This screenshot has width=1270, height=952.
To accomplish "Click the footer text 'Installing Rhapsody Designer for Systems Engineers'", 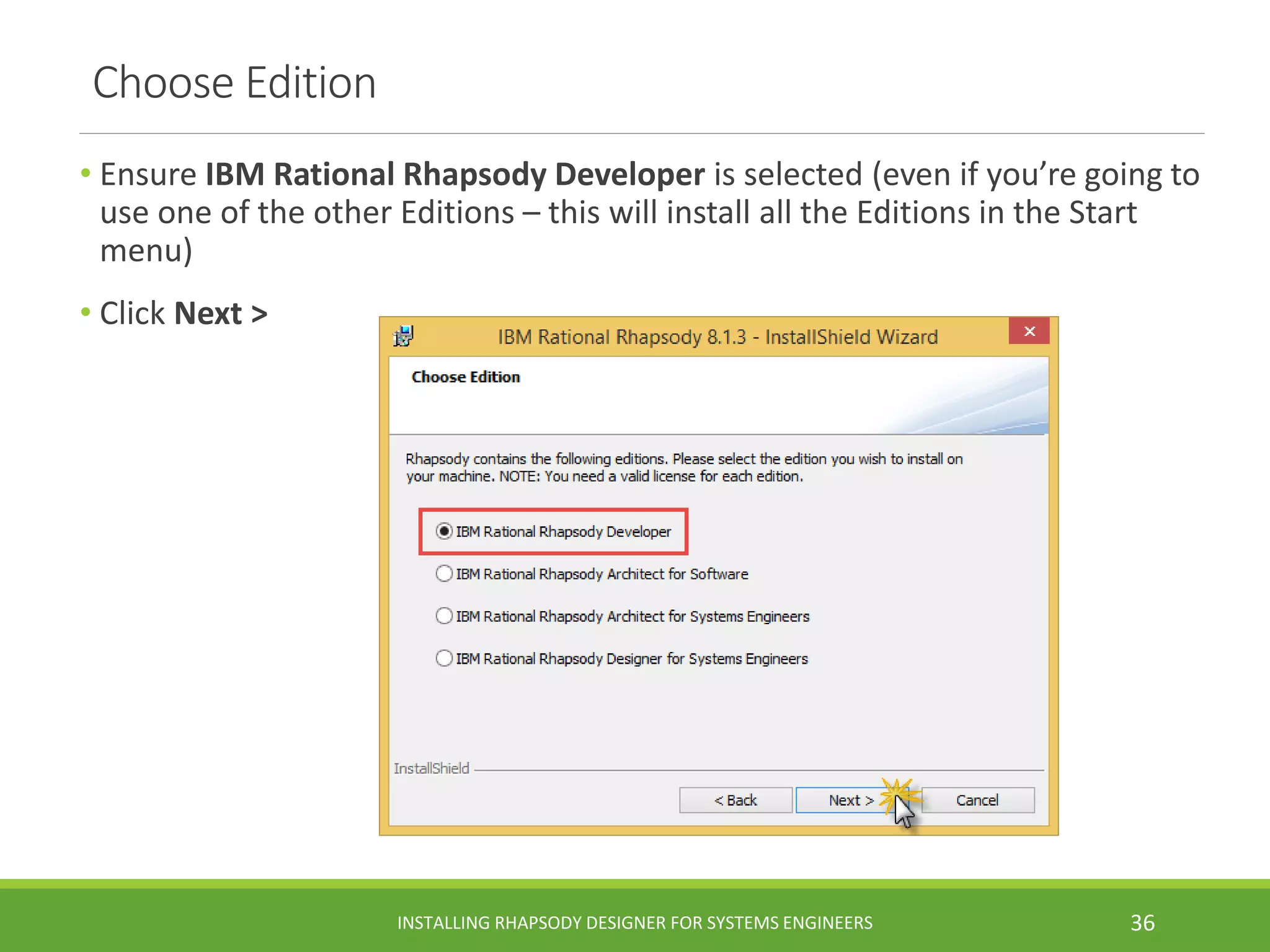I will [635, 923].
